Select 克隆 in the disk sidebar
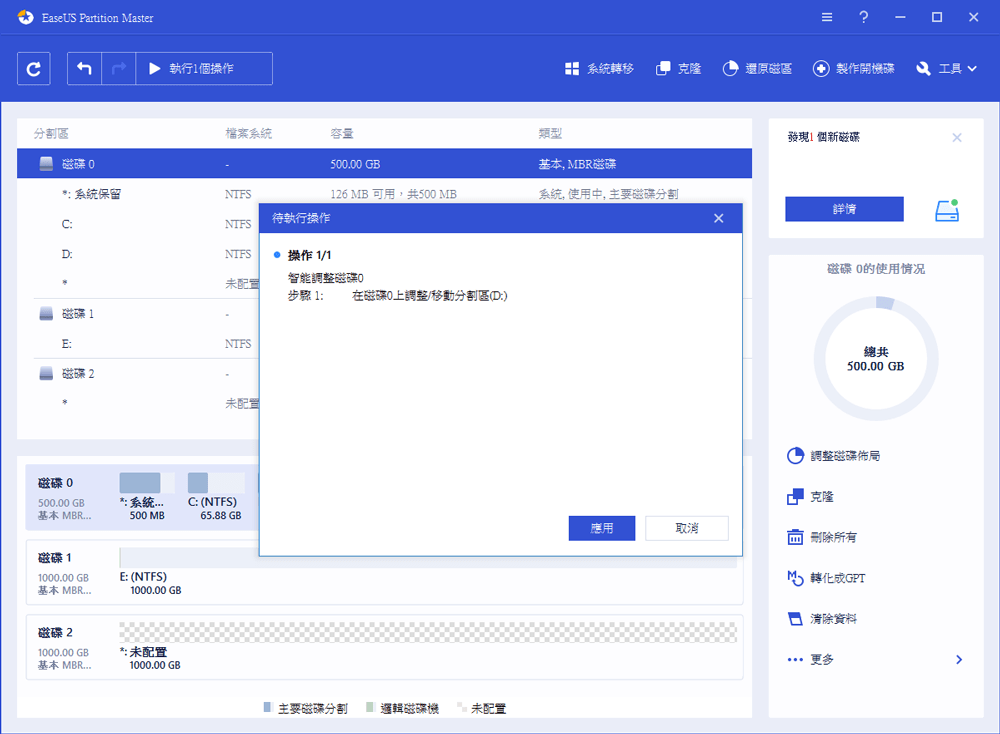This screenshot has height=734, width=1000. coord(811,496)
